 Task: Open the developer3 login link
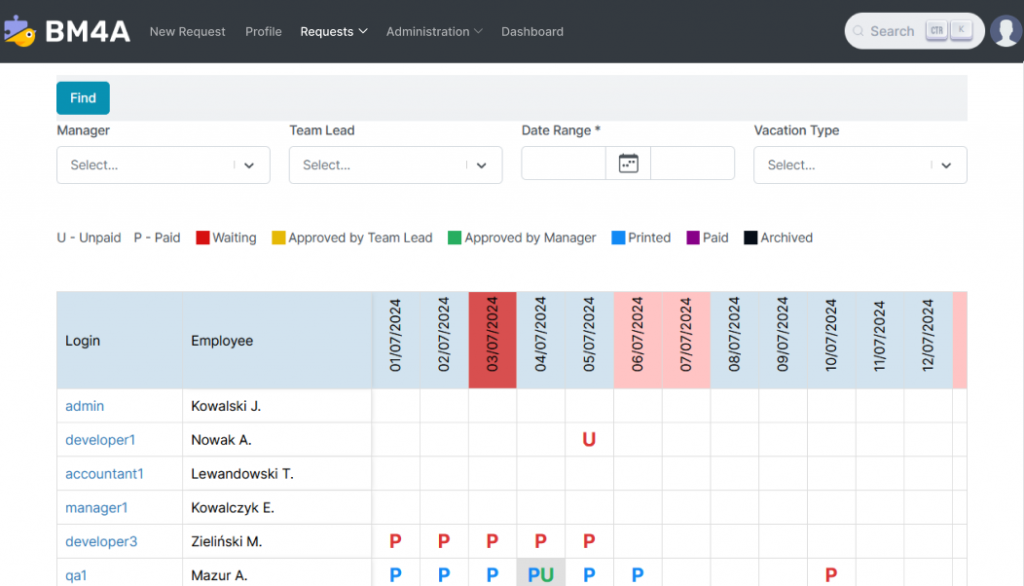click(101, 542)
